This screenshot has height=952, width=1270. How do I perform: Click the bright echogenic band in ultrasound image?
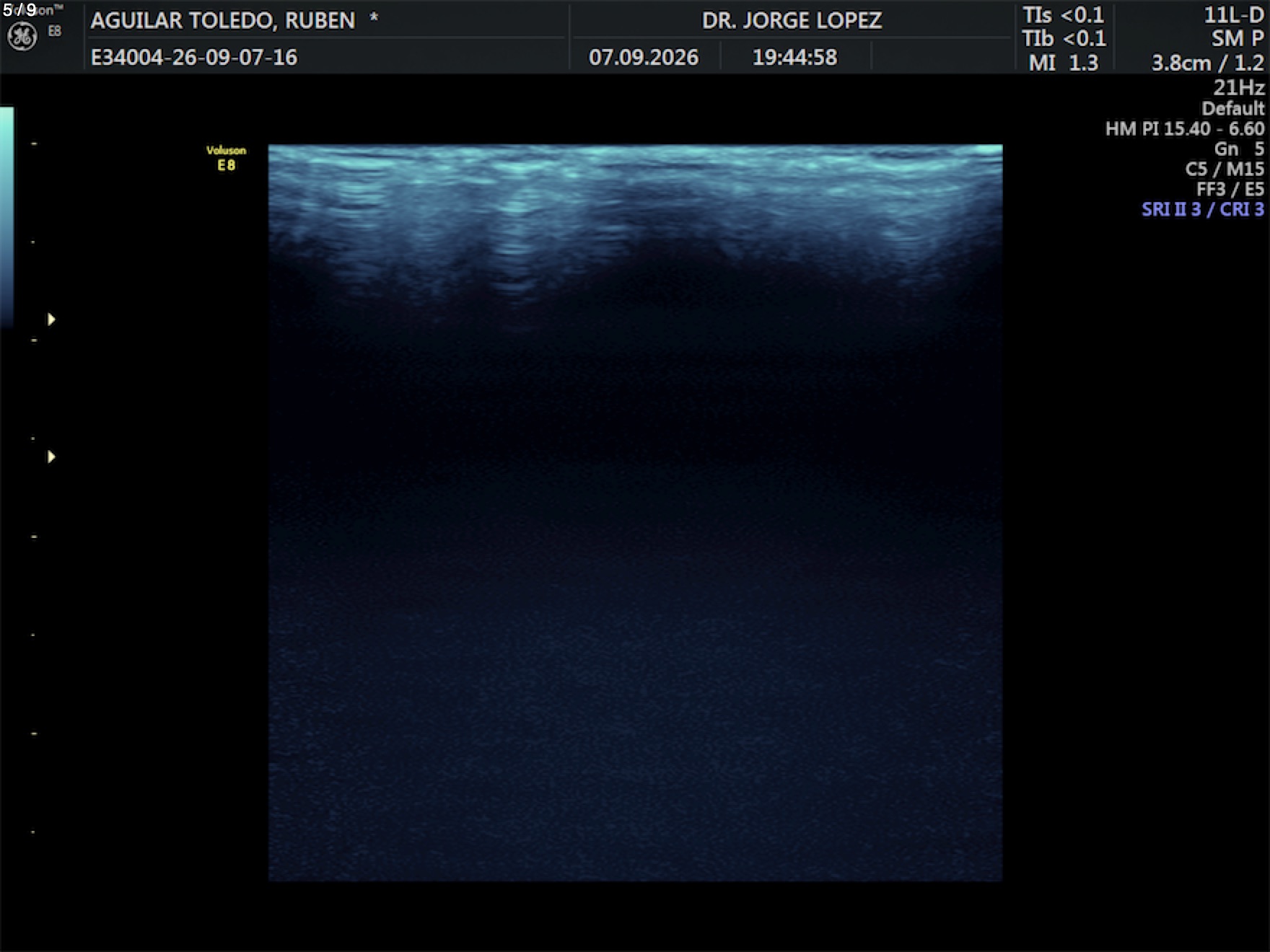(x=635, y=160)
